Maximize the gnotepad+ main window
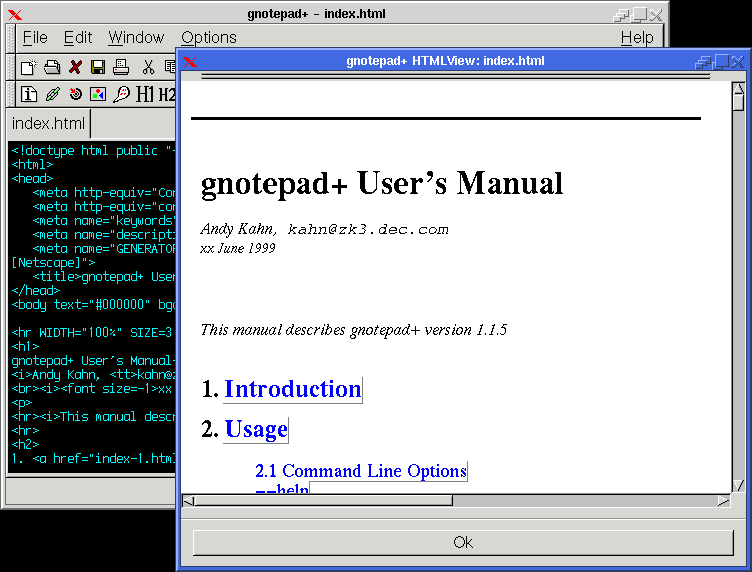 coord(639,15)
